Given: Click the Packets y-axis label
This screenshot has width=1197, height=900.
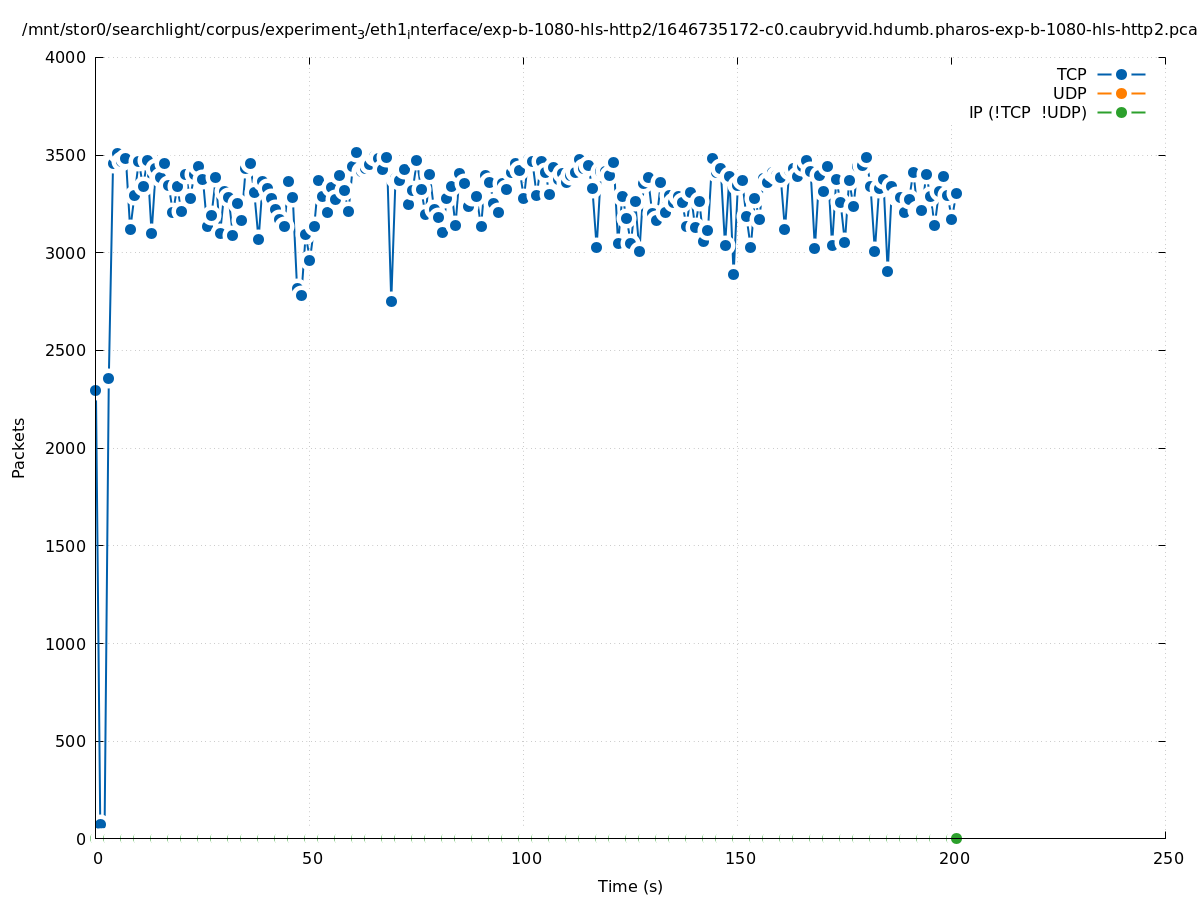Looking at the screenshot, I should coord(19,447).
